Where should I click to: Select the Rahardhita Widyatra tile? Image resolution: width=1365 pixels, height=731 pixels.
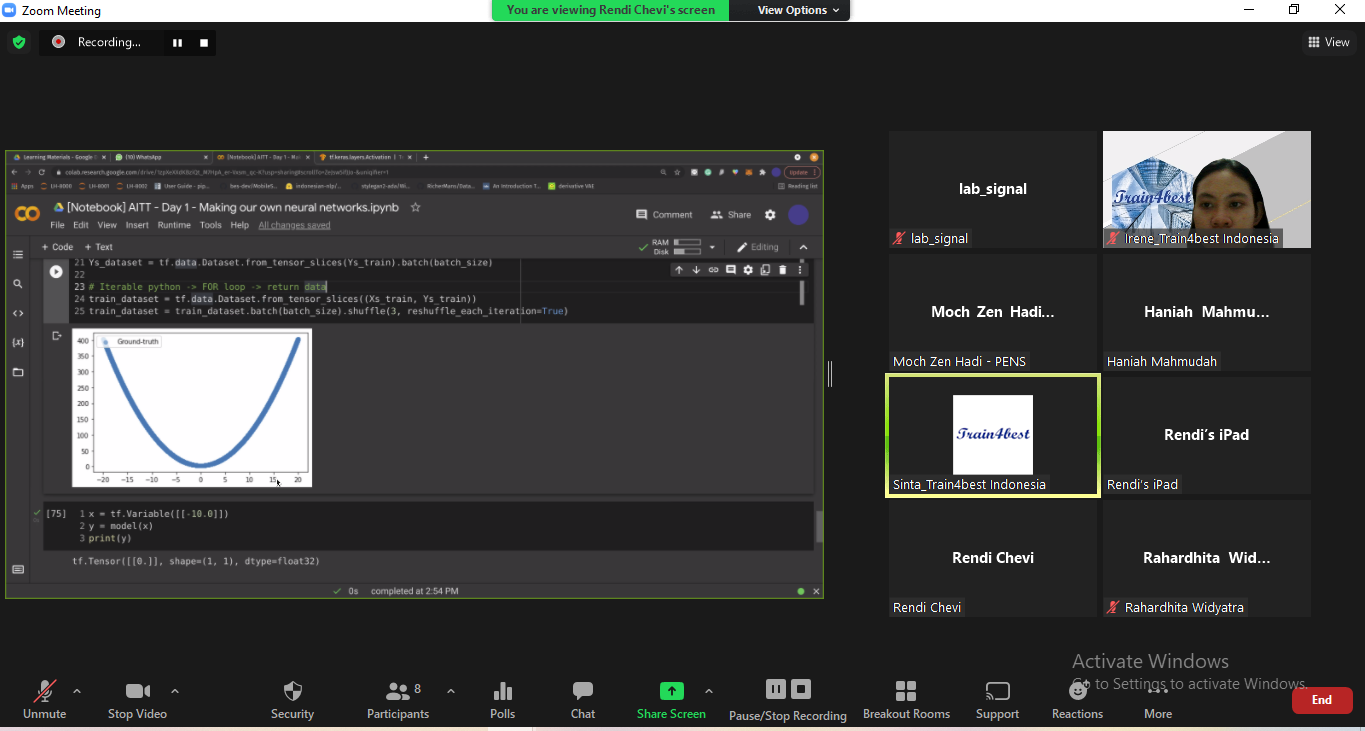click(x=1207, y=558)
